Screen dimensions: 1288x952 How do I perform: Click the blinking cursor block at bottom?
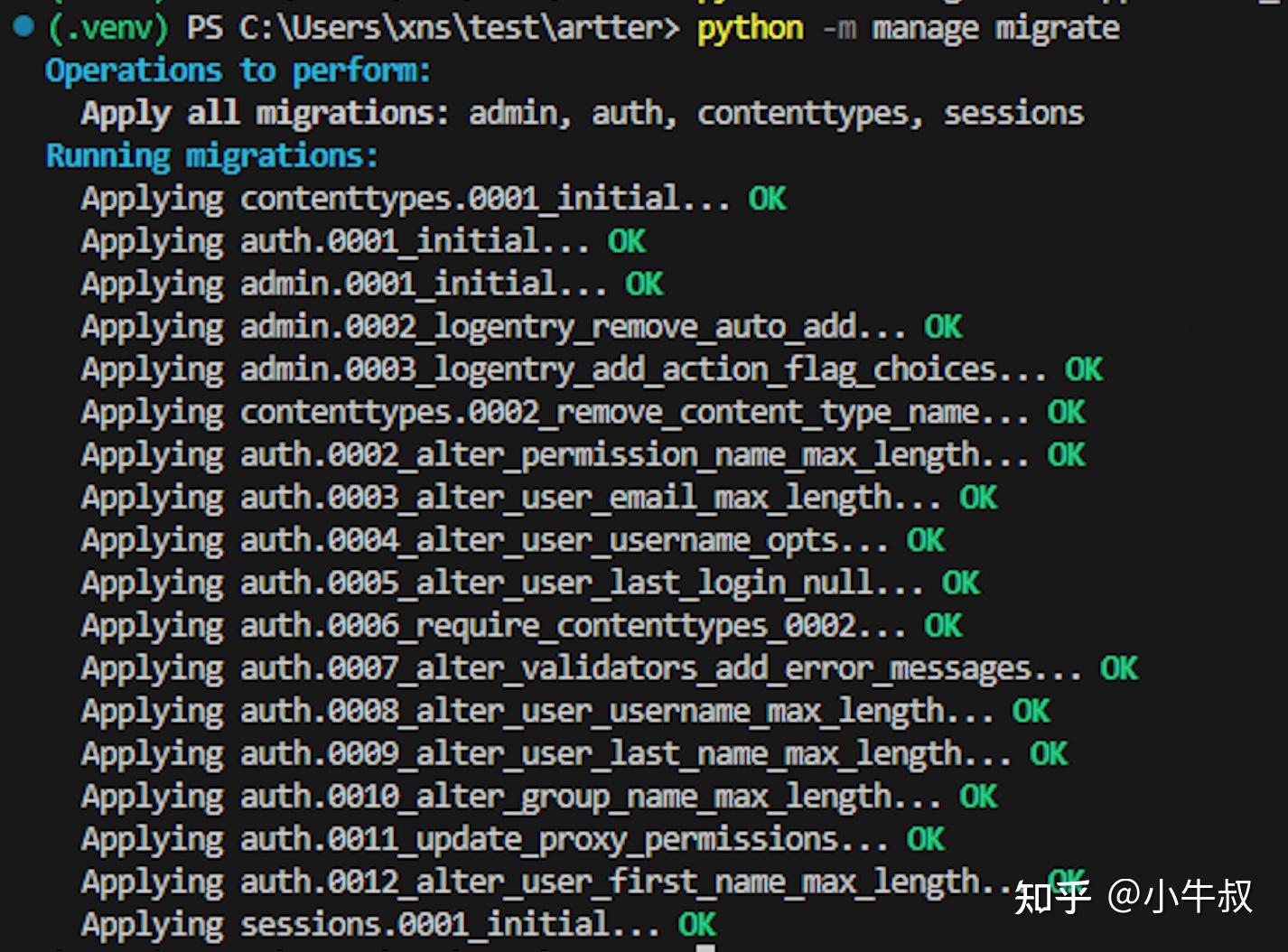click(706, 947)
